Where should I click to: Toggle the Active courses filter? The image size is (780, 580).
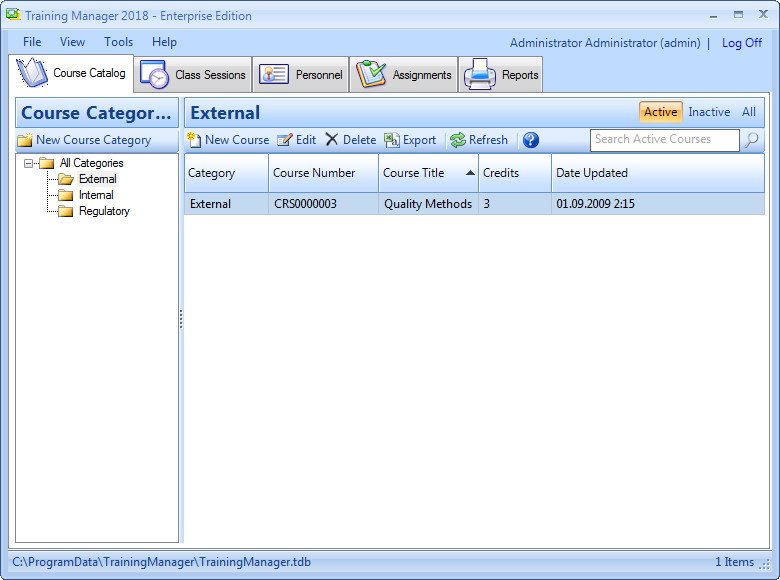pyautogui.click(x=660, y=112)
